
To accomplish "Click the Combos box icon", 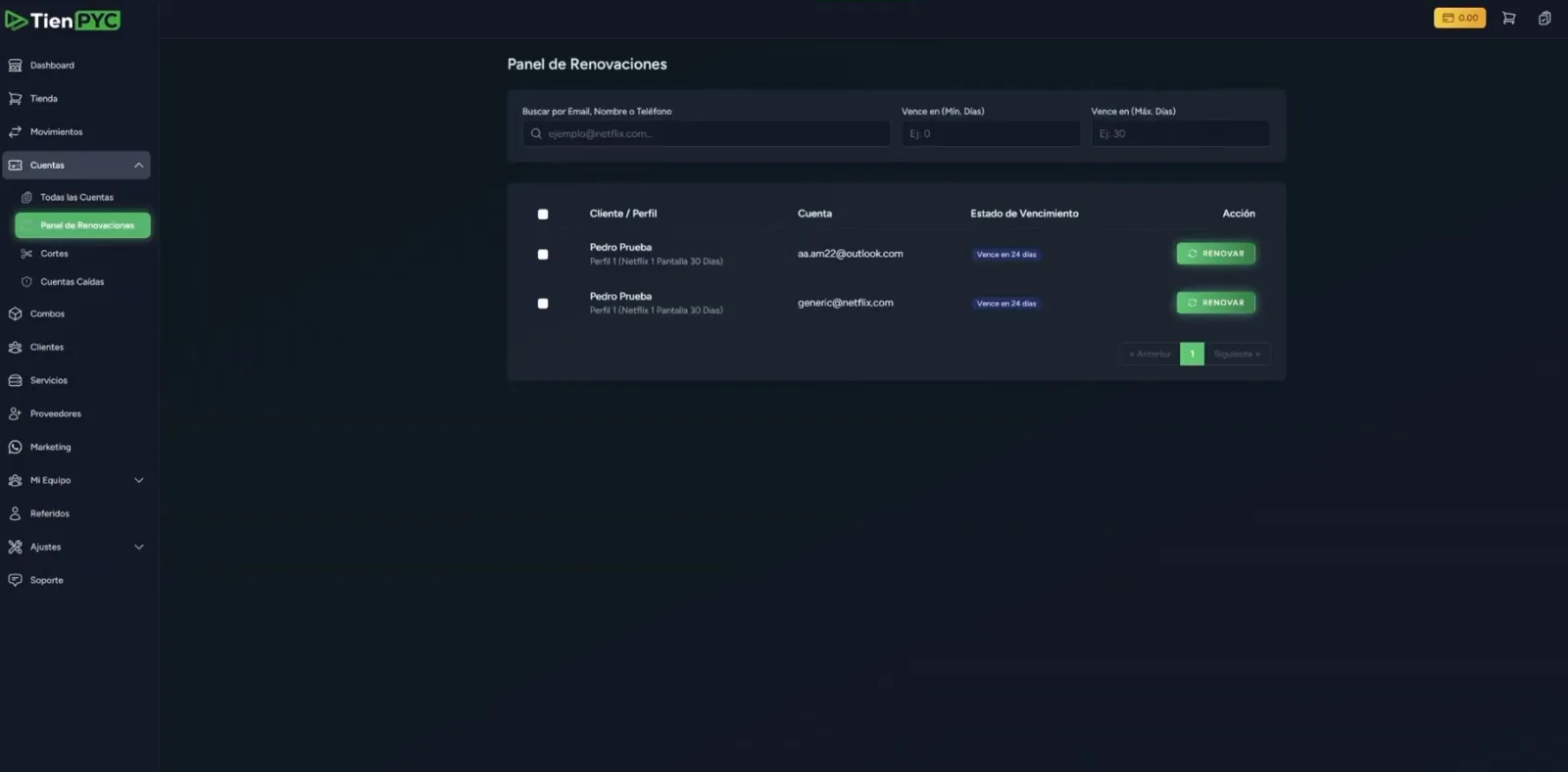I will click(15, 314).
